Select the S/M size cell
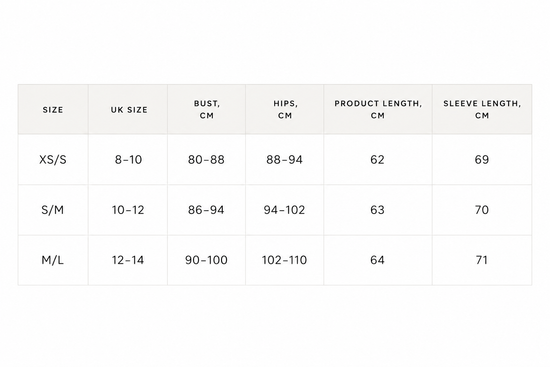Viewport: 550px width, 367px height. click(53, 210)
